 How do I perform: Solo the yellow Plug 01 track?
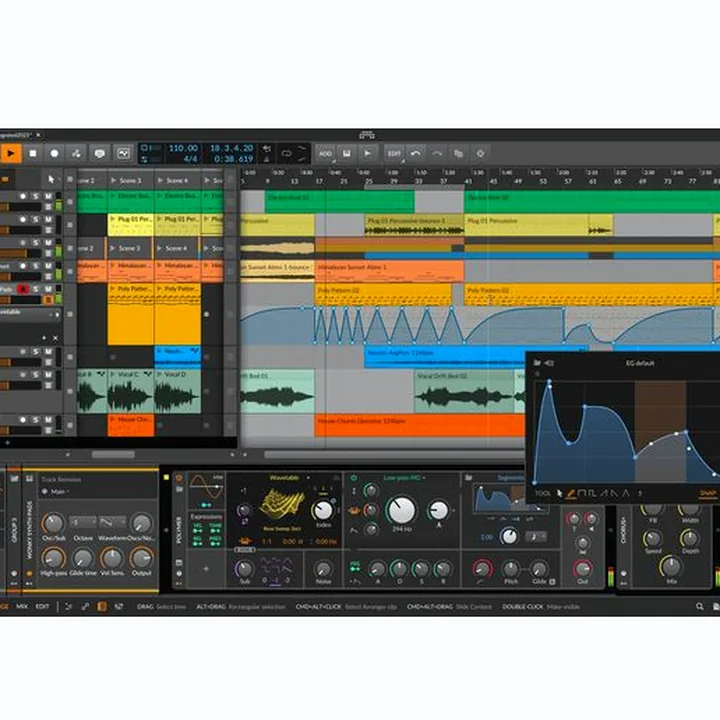[35, 219]
